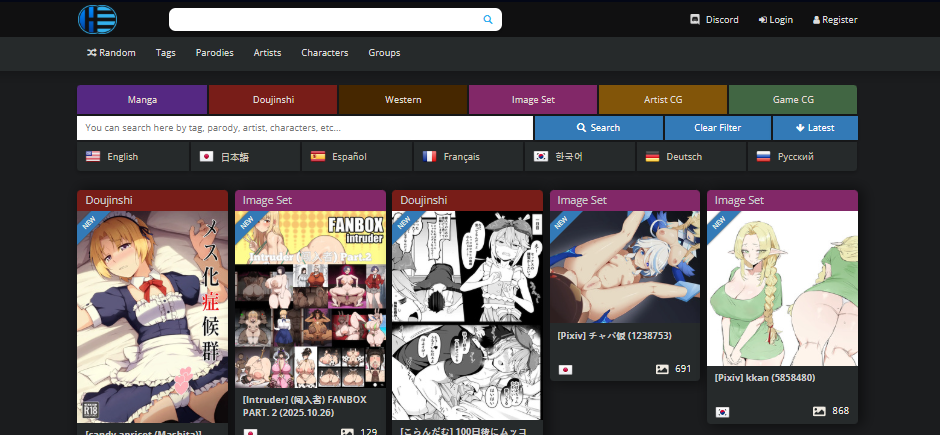Click the shuffle icon beside Random
Viewport: 940px width, 435px height.
coord(92,53)
